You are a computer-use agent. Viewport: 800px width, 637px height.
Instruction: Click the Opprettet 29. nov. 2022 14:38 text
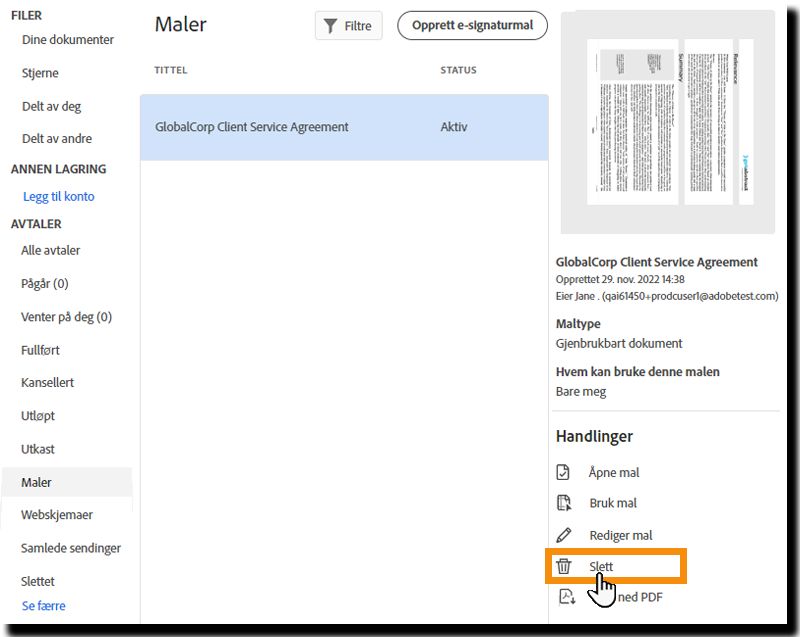pyautogui.click(x=620, y=279)
